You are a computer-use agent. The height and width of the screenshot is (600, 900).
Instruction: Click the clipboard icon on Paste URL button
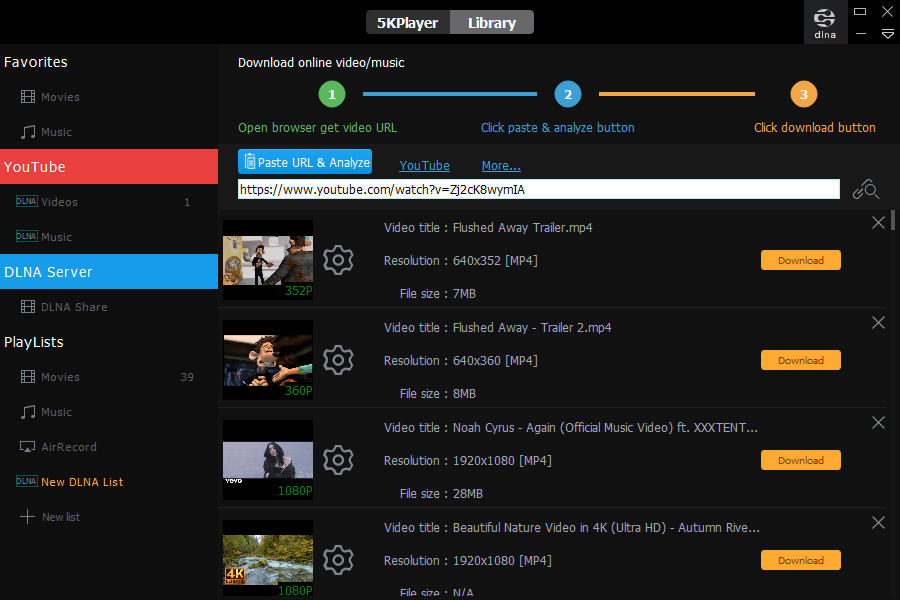tap(250, 161)
